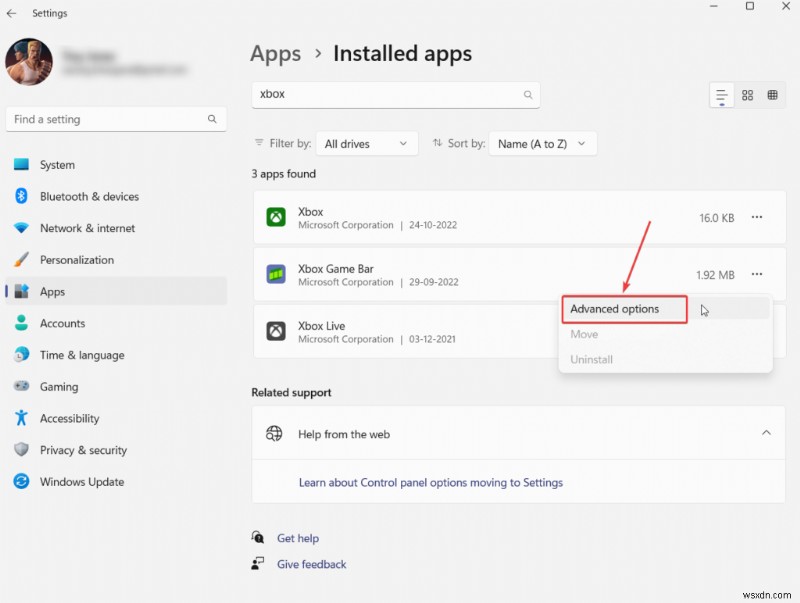Click the Xbox Live app icon
Screen dimensions: 800x603
(x=276, y=331)
